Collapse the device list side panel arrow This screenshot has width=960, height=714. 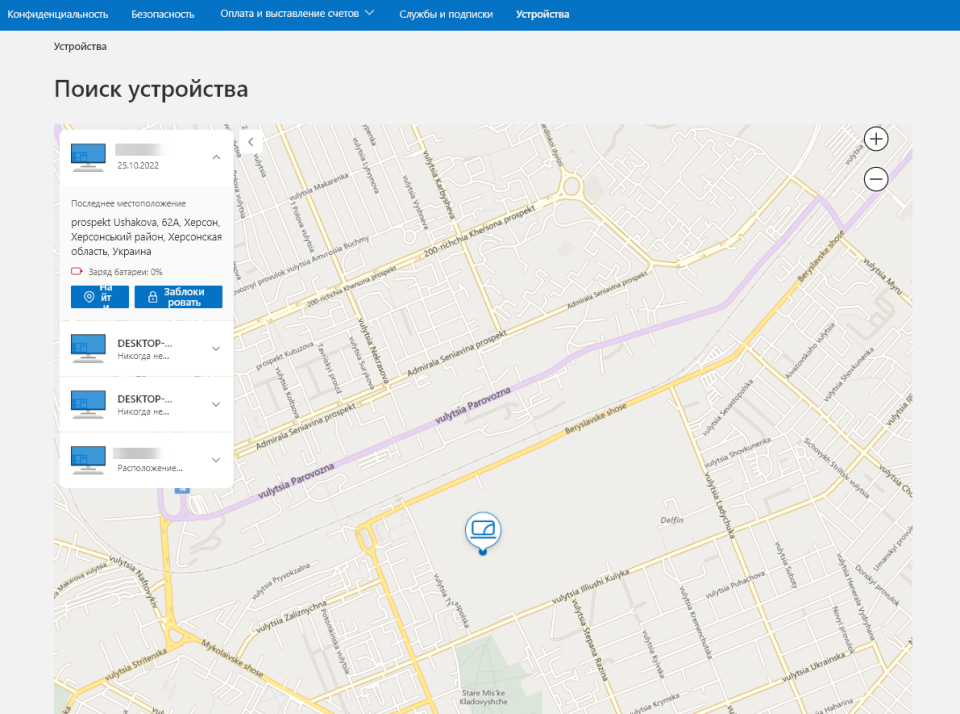coord(250,143)
